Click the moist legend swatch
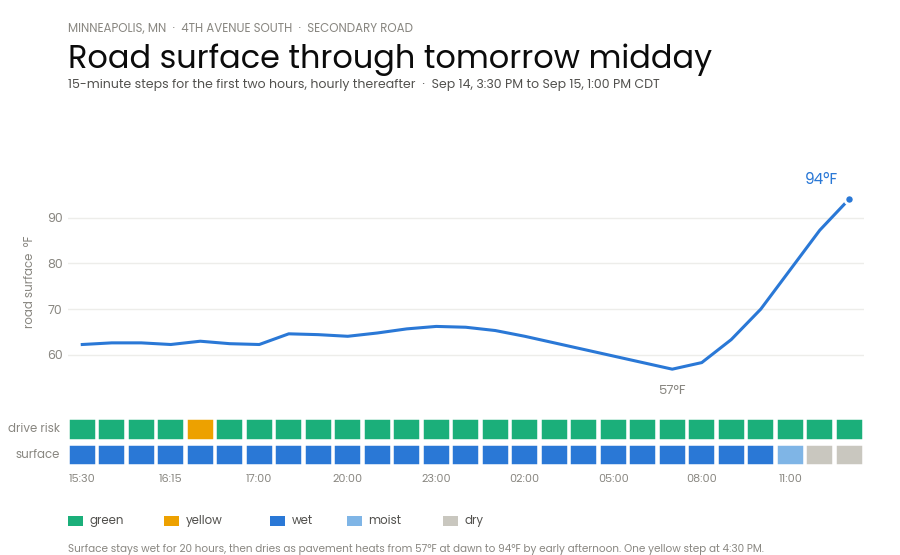This screenshot has height=555, width=900. (355, 521)
